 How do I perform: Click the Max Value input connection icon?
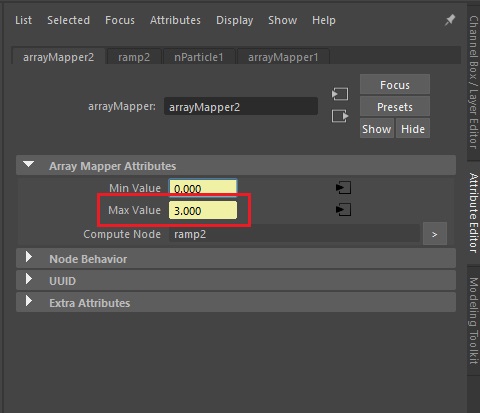(343, 210)
